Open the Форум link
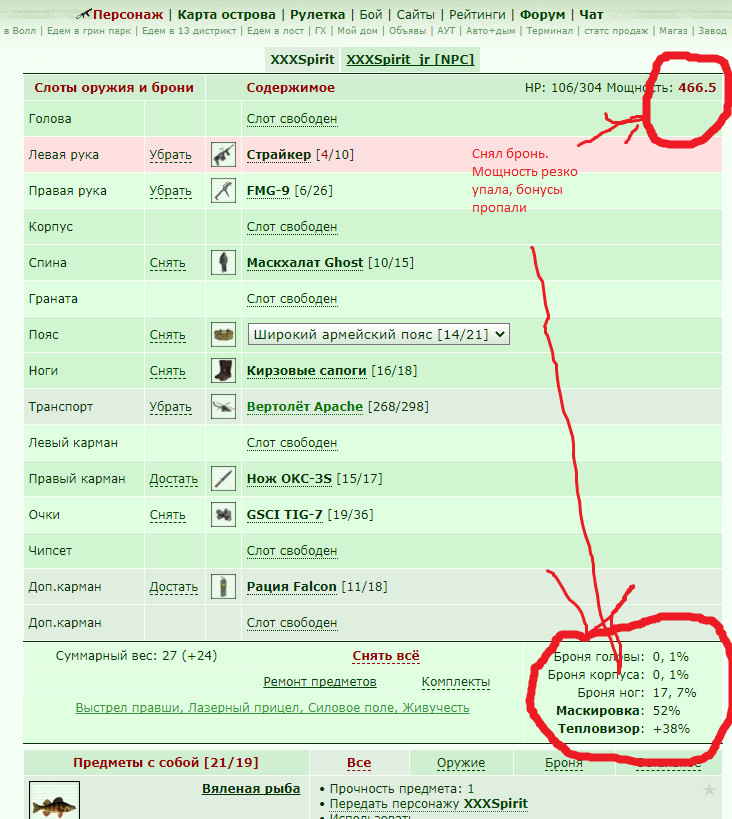 (x=542, y=15)
